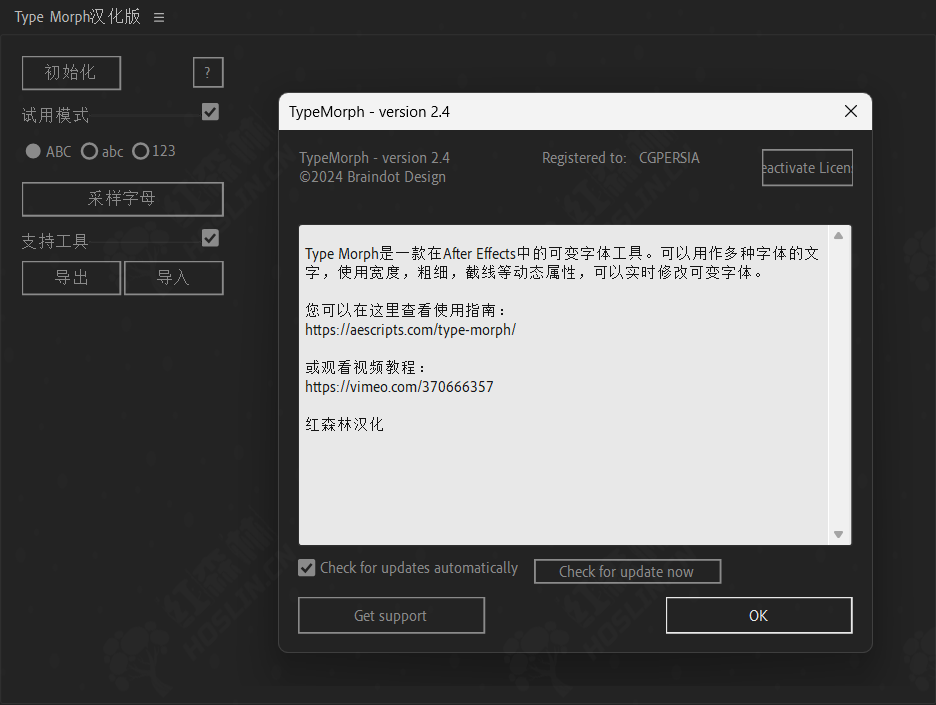Click the 导入 button

174,278
